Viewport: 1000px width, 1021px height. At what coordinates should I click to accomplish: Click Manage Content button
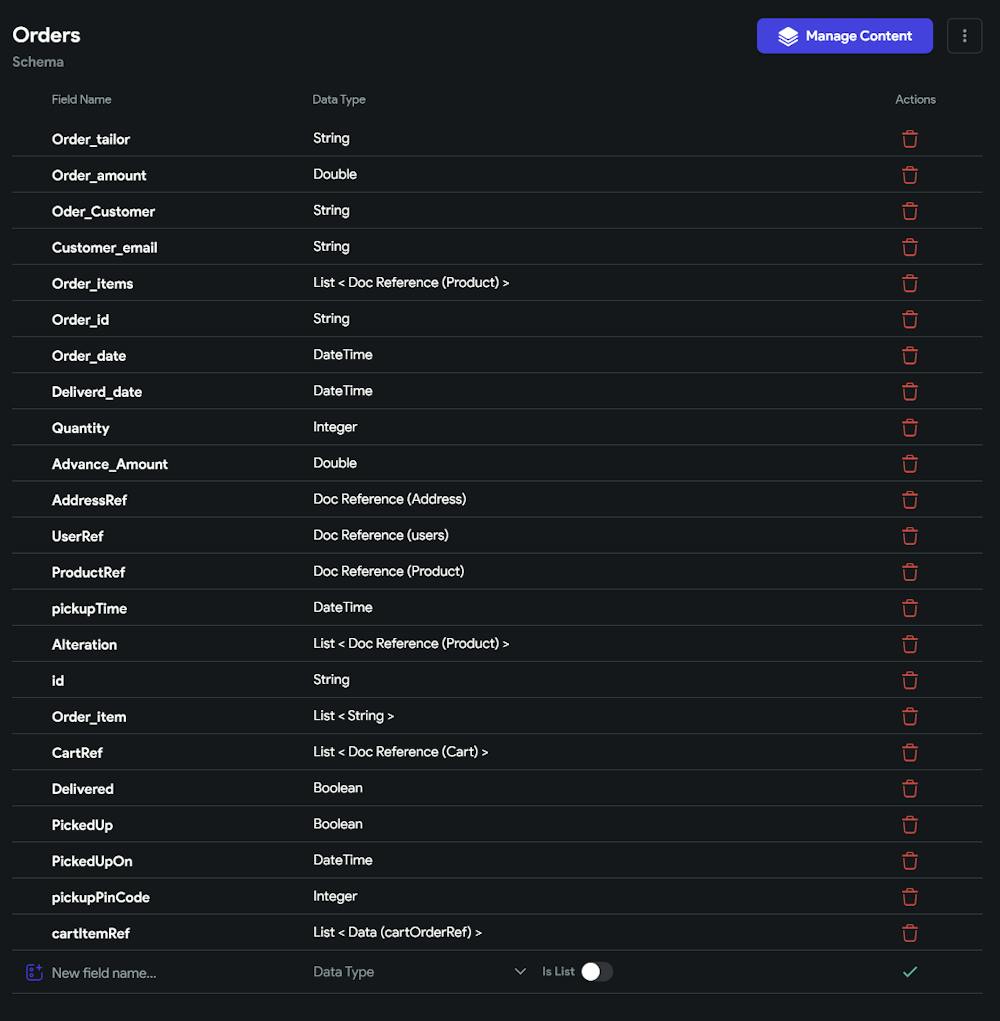pos(844,36)
